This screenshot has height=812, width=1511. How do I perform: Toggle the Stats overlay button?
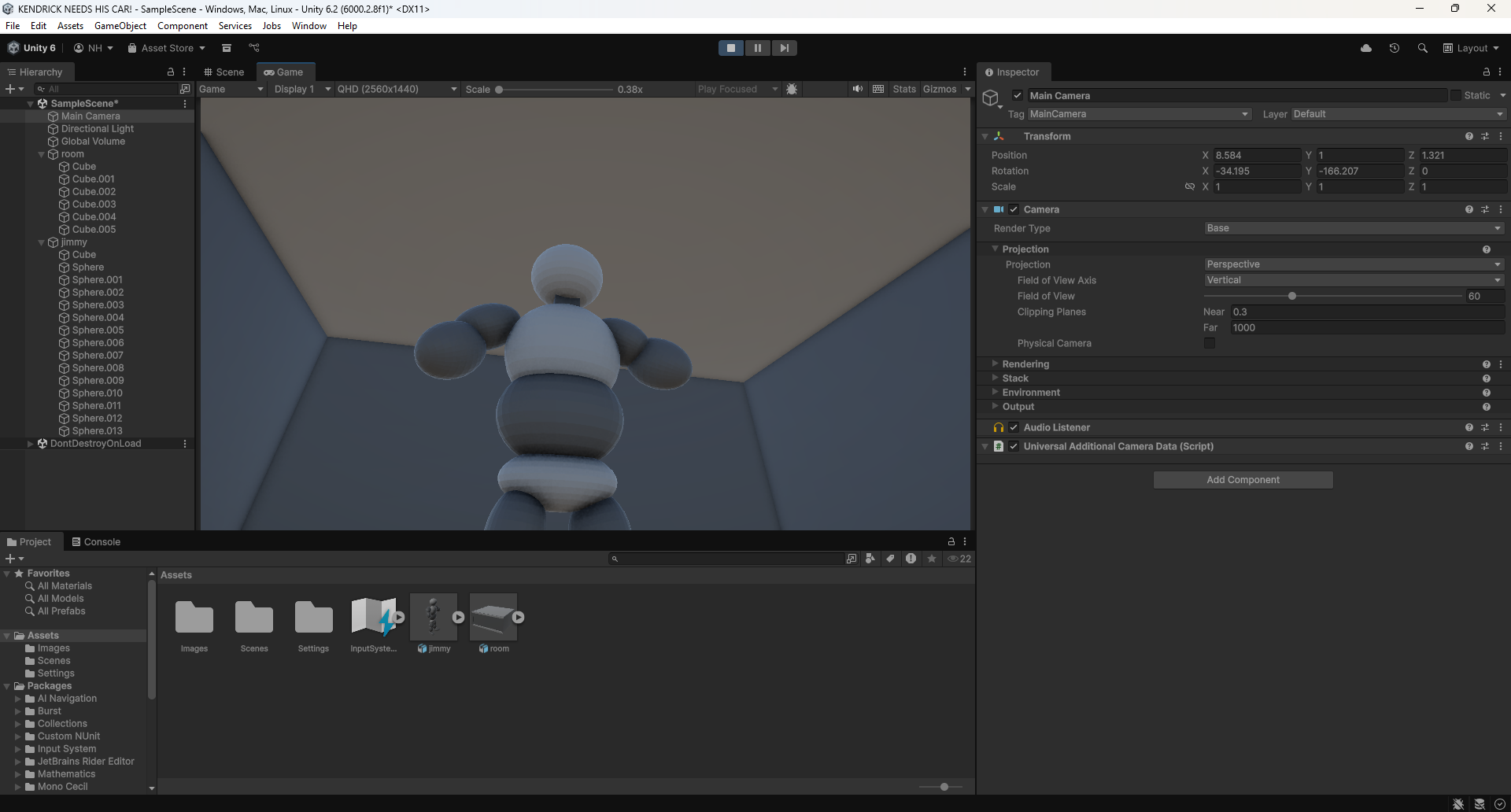pos(904,89)
